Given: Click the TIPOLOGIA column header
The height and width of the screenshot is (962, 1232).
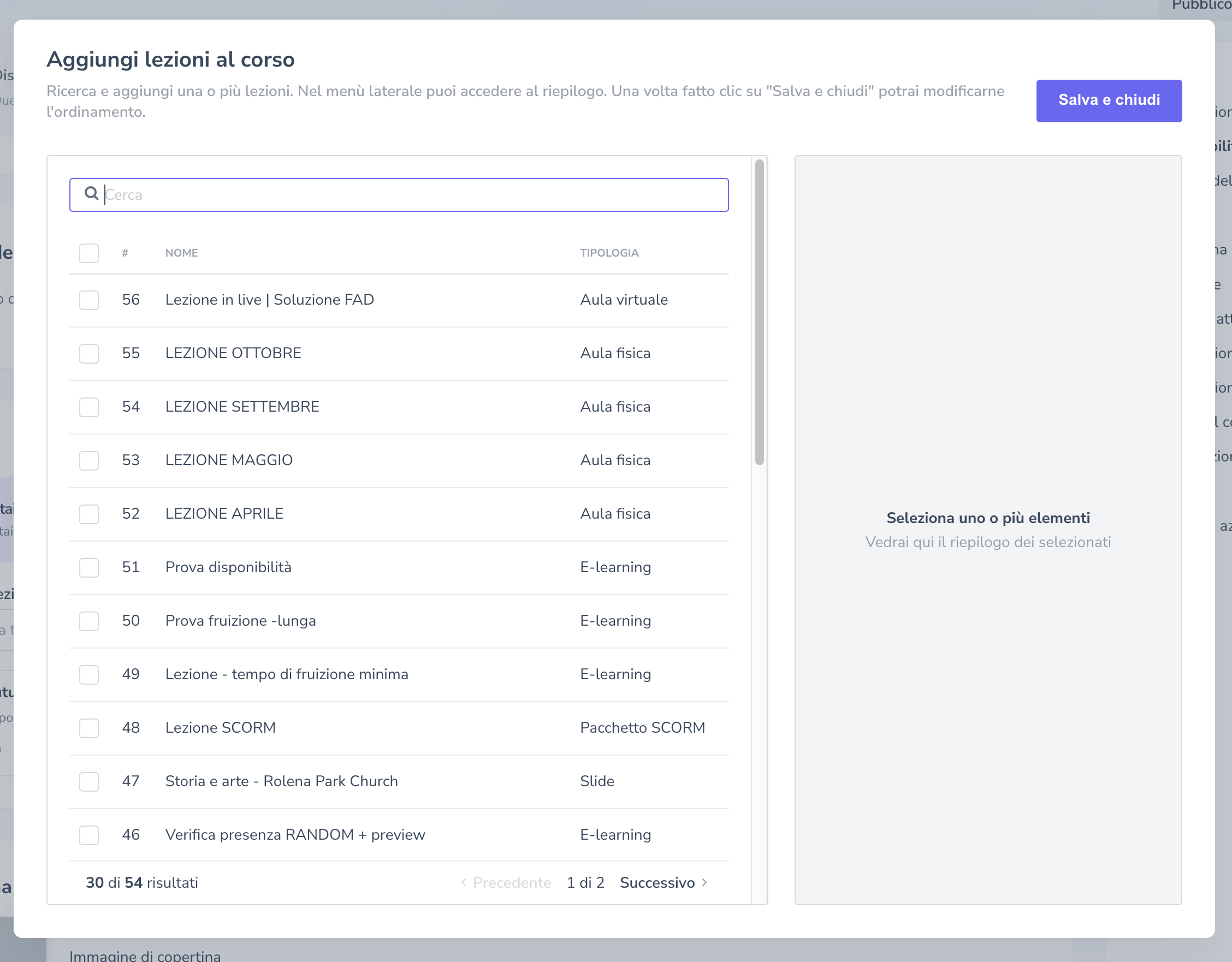Looking at the screenshot, I should click(609, 253).
